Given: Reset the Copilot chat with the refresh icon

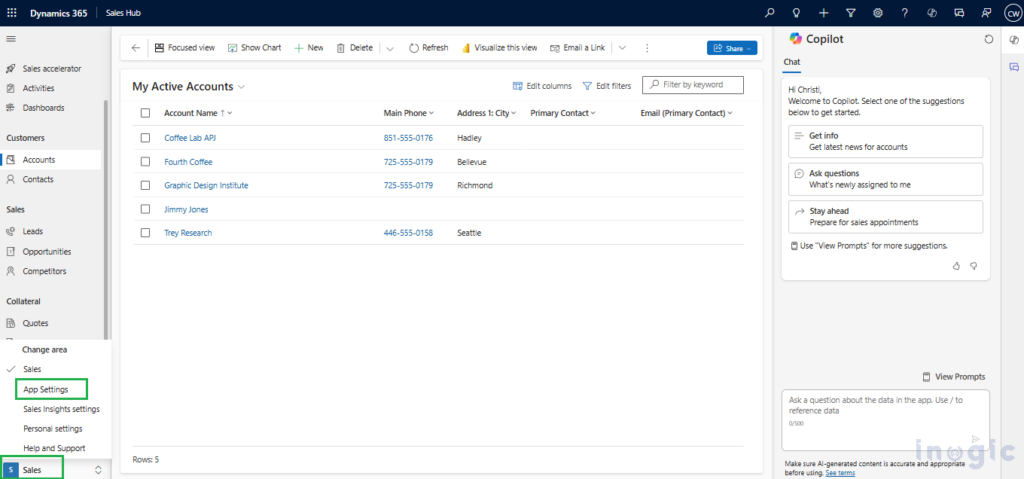Looking at the screenshot, I should [x=988, y=39].
